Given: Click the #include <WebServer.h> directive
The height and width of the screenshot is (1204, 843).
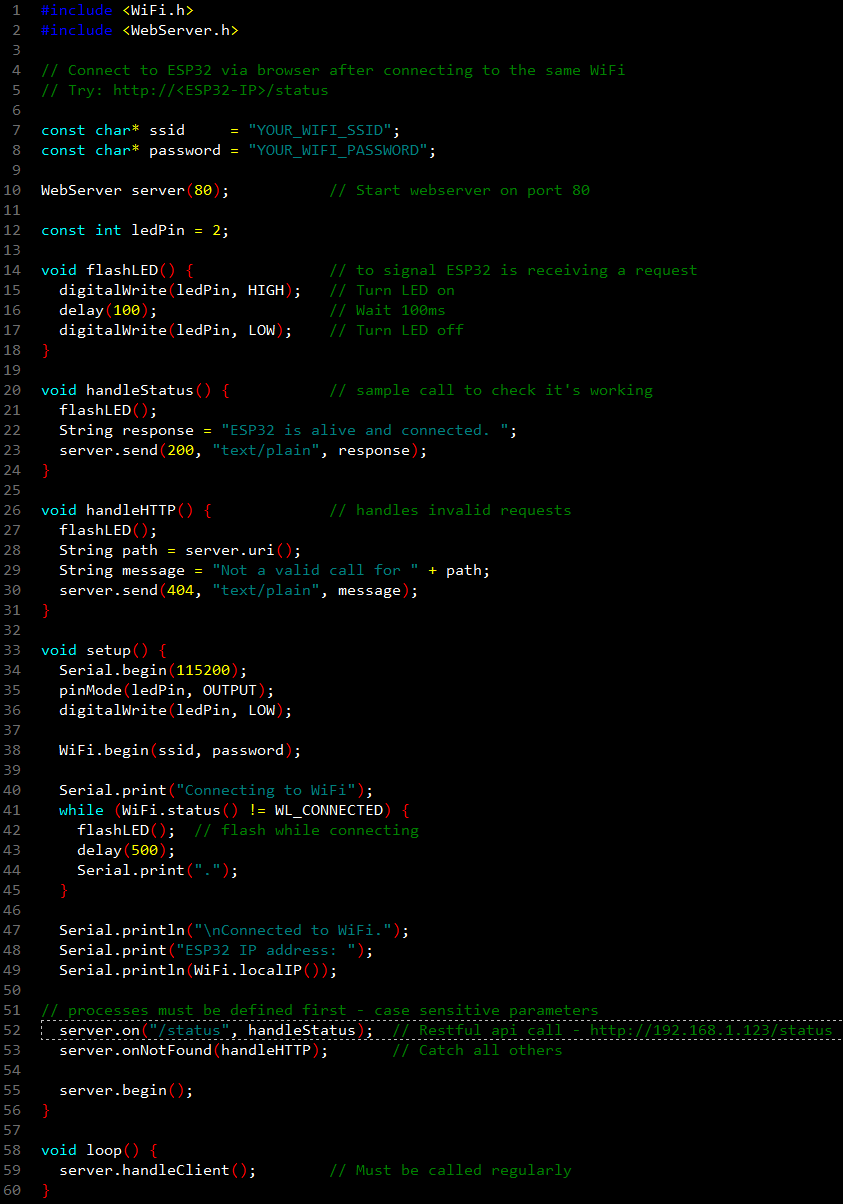Looking at the screenshot, I should tap(140, 30).
